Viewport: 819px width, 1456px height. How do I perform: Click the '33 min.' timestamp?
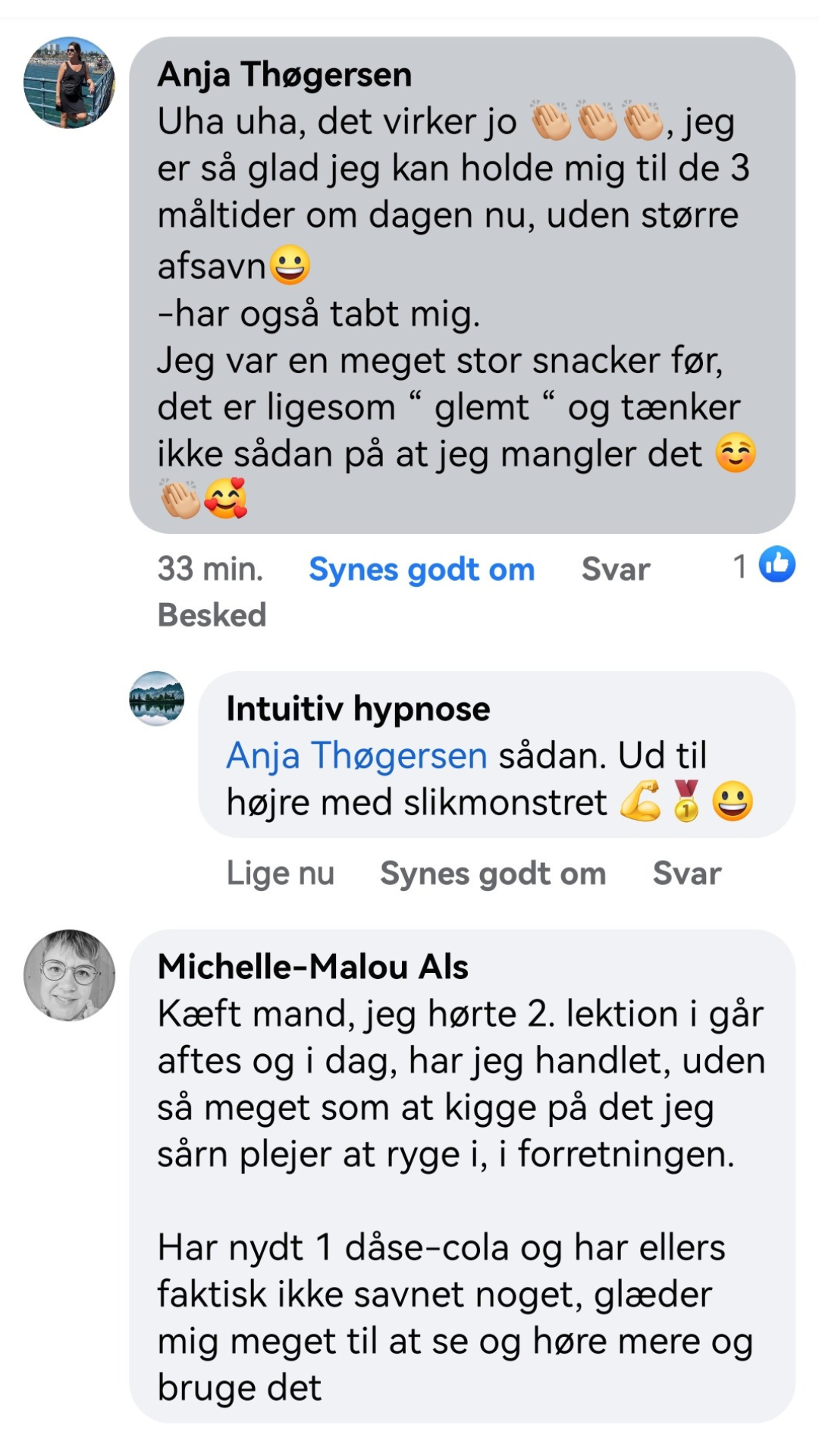[x=210, y=569]
